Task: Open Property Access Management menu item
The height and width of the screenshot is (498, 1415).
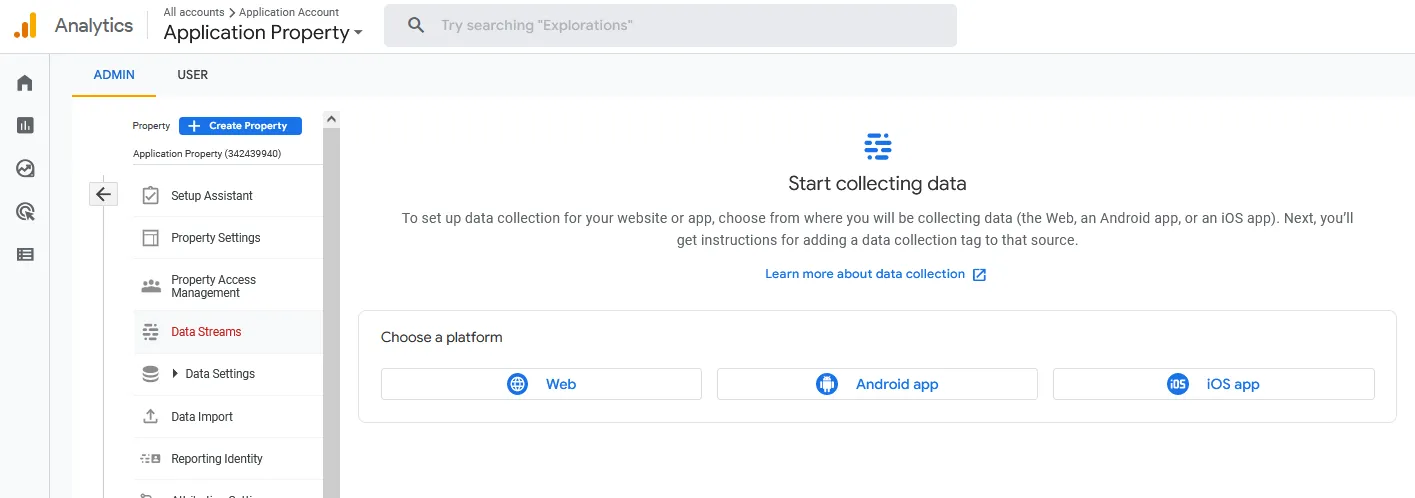Action: pyautogui.click(x=228, y=286)
